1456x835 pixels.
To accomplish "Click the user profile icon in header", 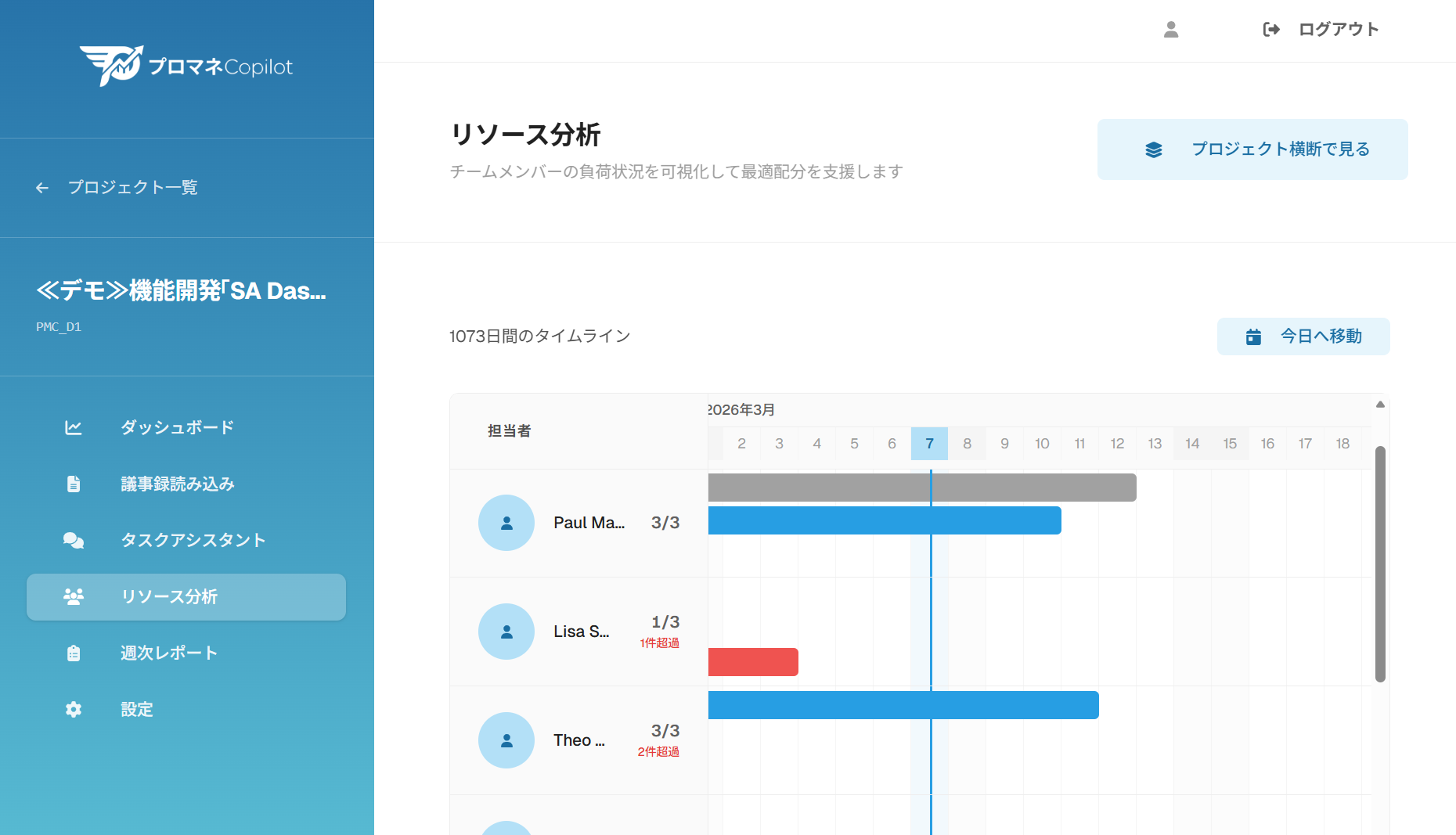I will point(1171,30).
